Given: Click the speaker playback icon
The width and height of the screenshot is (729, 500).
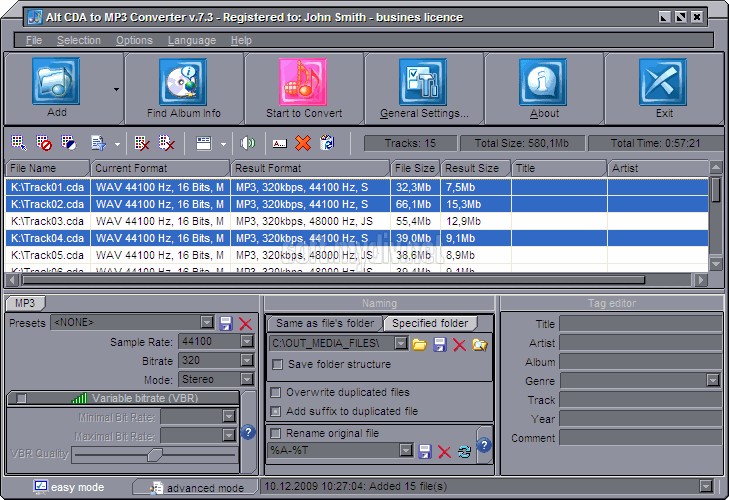Looking at the screenshot, I should 247,143.
